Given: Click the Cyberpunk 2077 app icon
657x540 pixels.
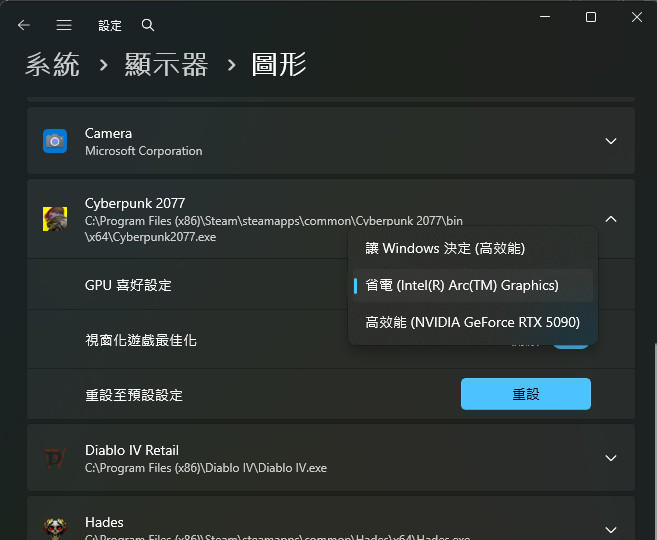Looking at the screenshot, I should [55, 219].
